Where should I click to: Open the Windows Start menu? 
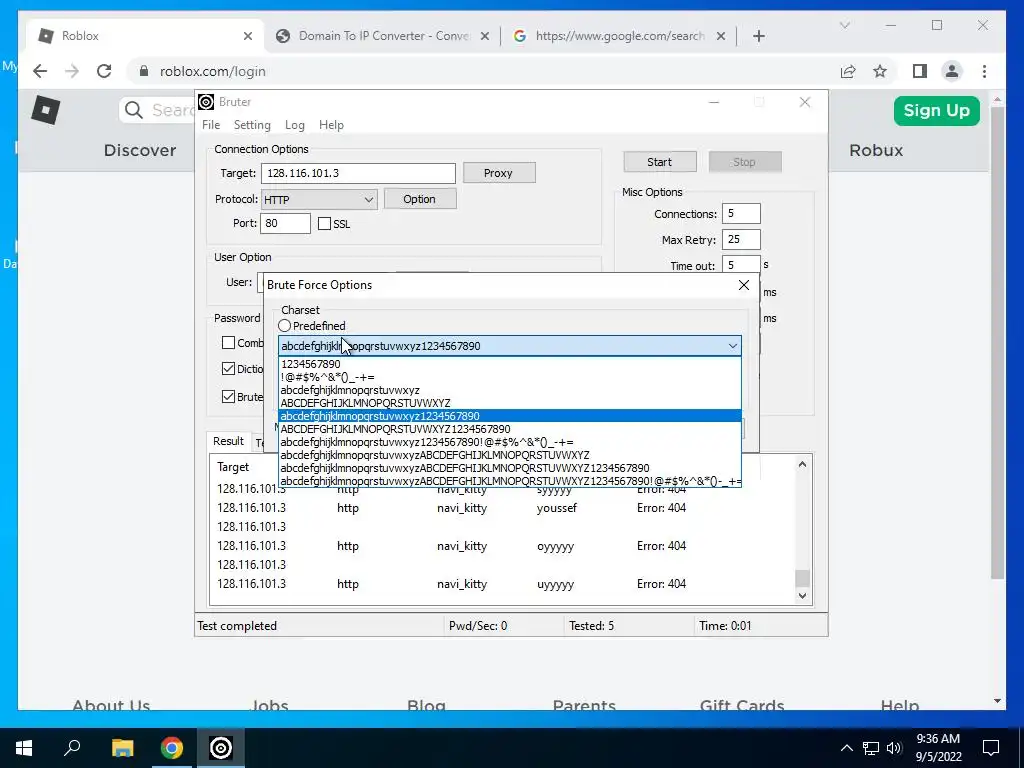24,748
